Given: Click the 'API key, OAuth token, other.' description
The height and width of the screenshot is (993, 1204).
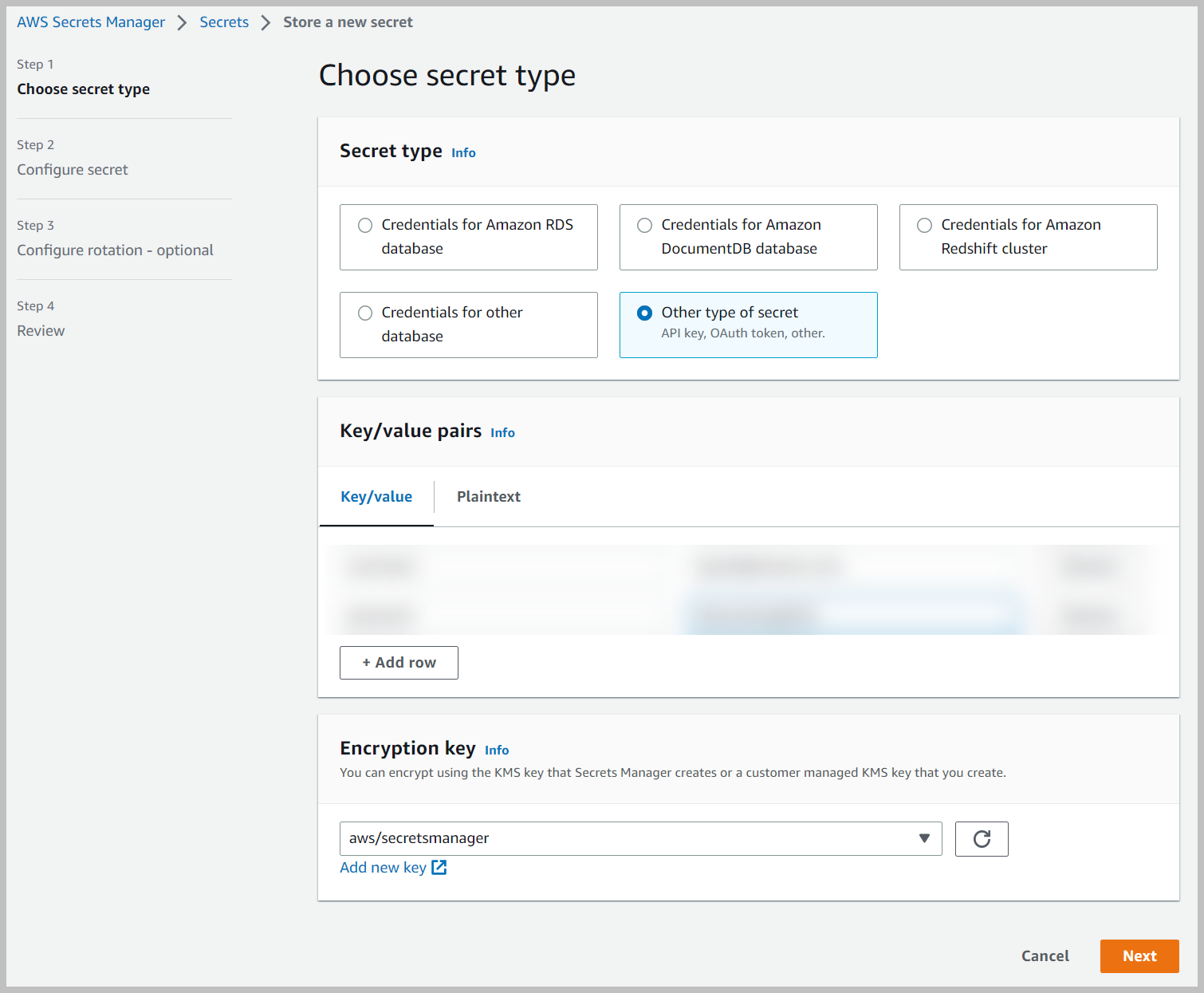Looking at the screenshot, I should [x=743, y=333].
